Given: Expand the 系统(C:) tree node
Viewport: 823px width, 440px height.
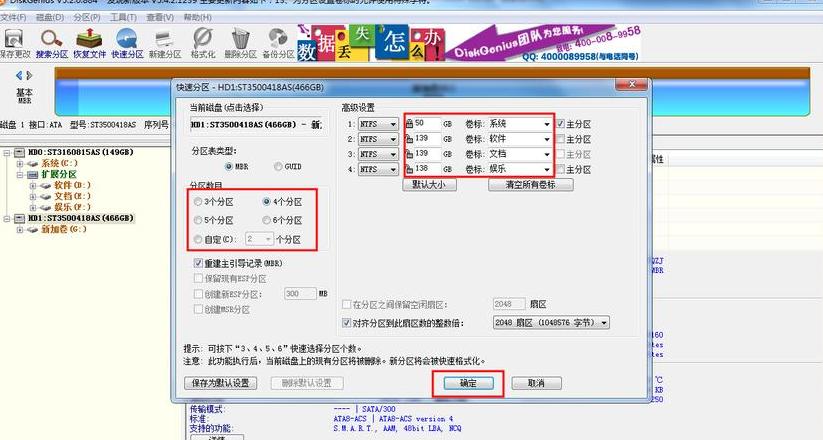Looking at the screenshot, I should (20, 164).
